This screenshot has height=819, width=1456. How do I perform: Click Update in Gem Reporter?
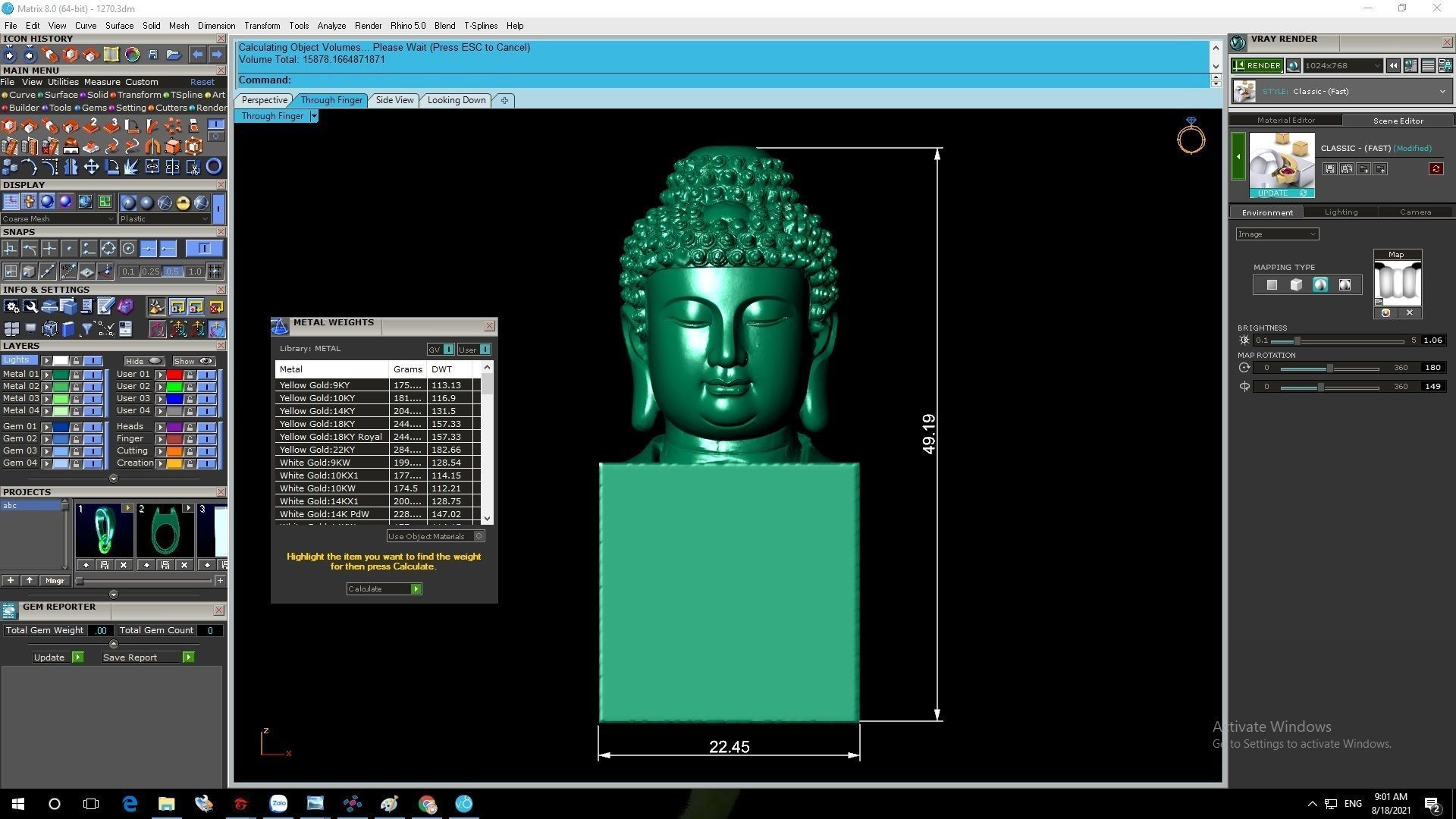[x=58, y=657]
